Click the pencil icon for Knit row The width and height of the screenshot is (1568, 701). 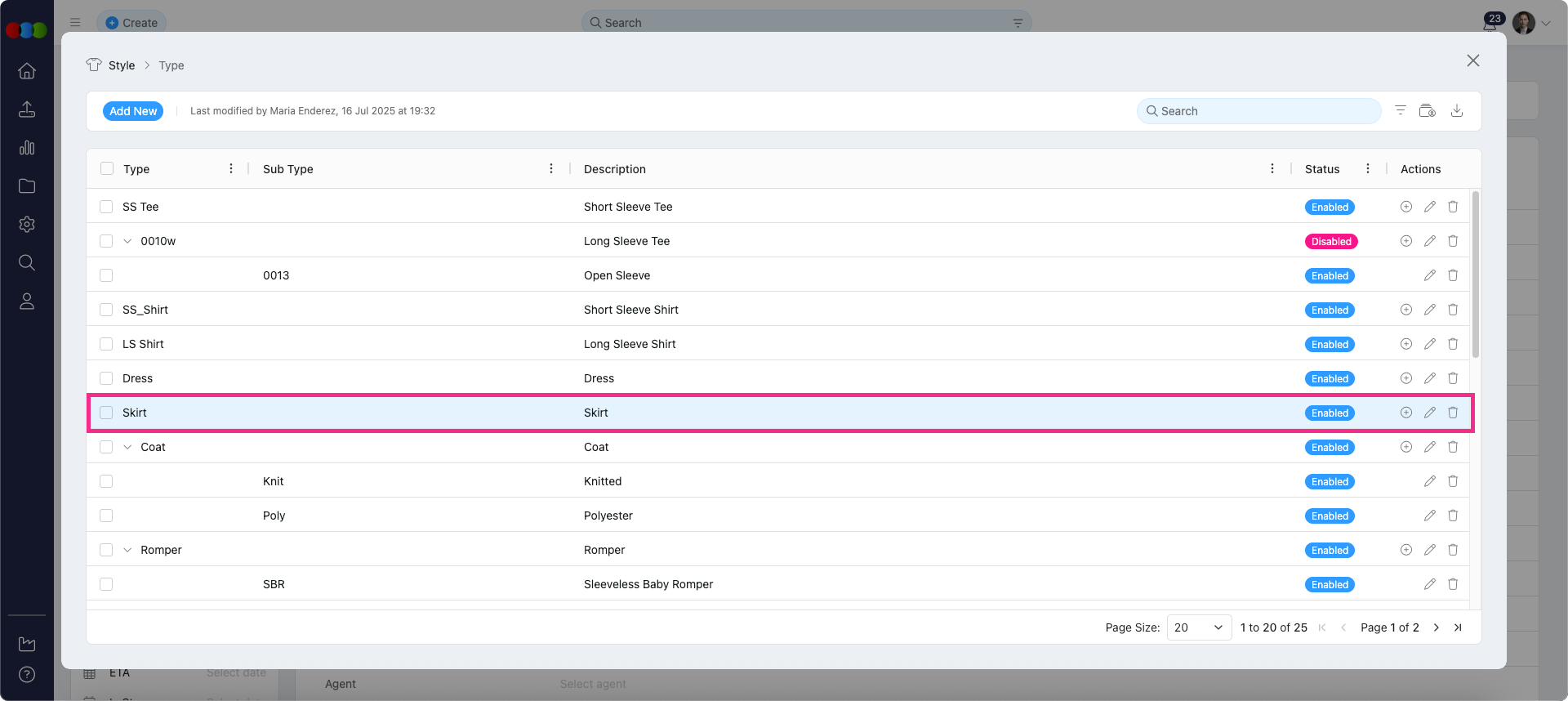(x=1429, y=481)
